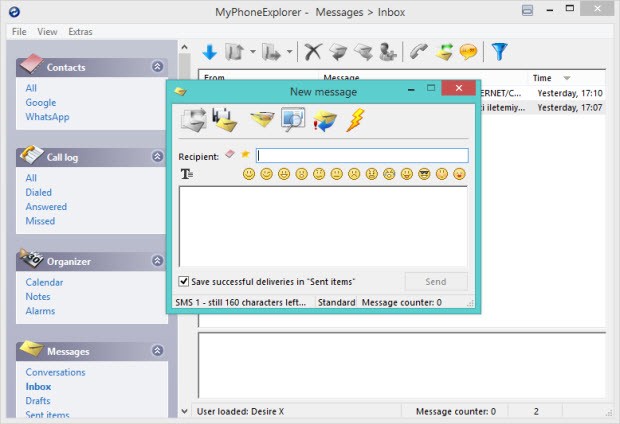This screenshot has width=620, height=424.
Task: Click the Send button
Action: (436, 282)
